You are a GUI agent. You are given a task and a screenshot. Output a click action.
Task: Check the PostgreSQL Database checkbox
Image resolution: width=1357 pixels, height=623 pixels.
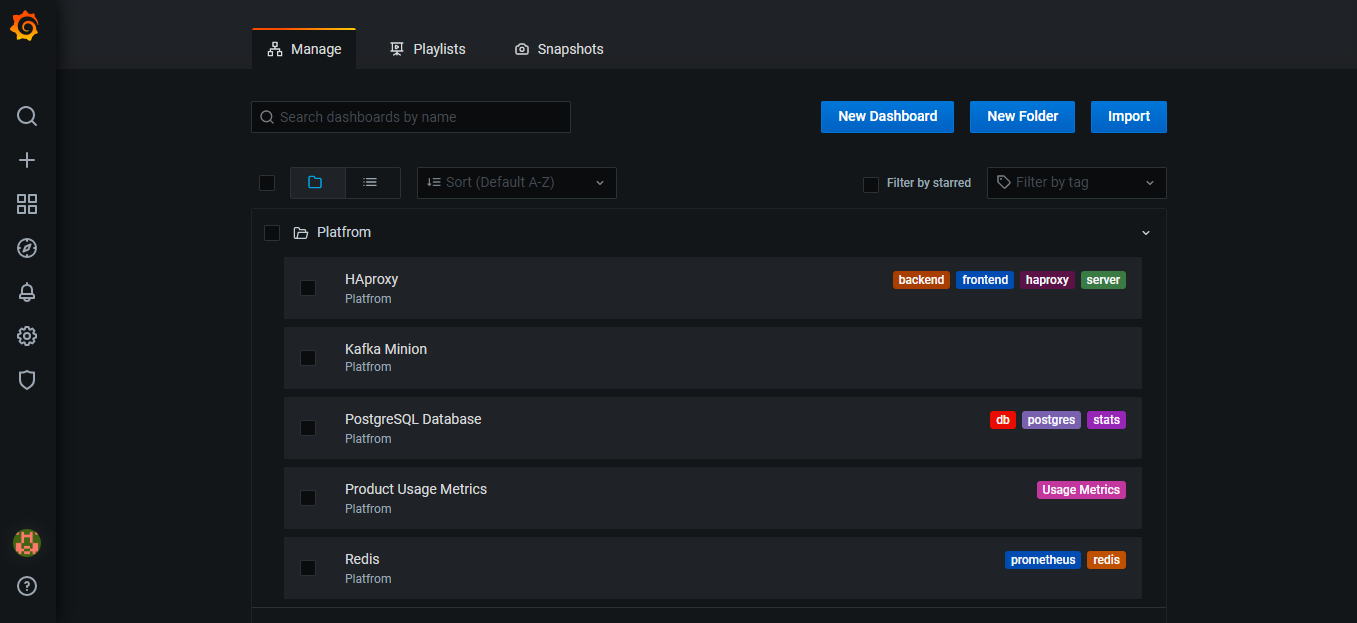click(308, 428)
